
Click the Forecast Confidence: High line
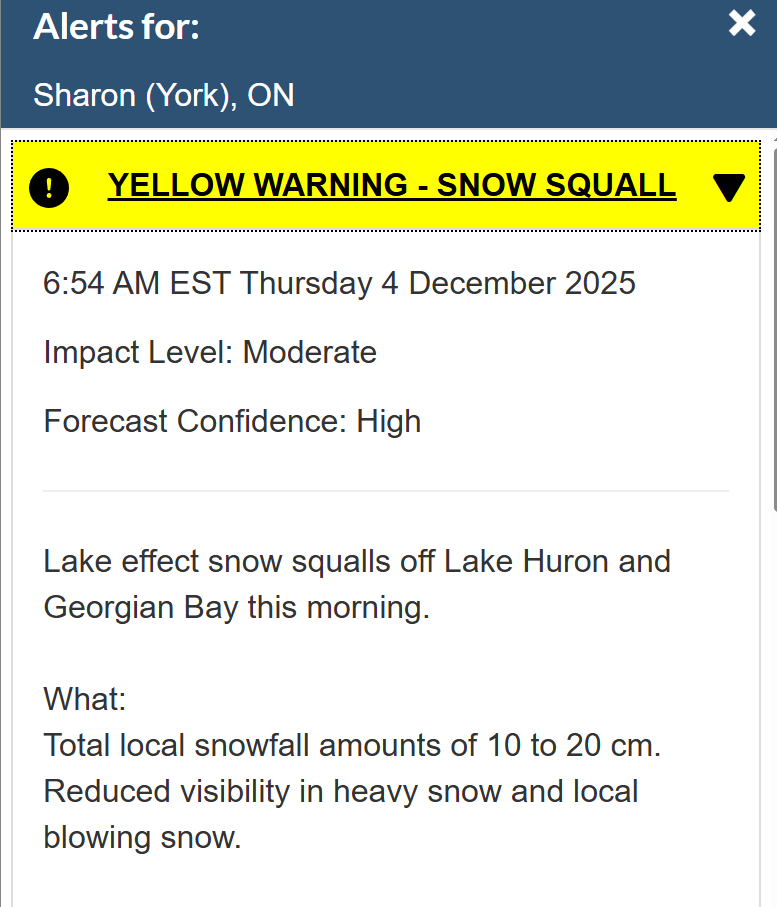pyautogui.click(x=232, y=421)
